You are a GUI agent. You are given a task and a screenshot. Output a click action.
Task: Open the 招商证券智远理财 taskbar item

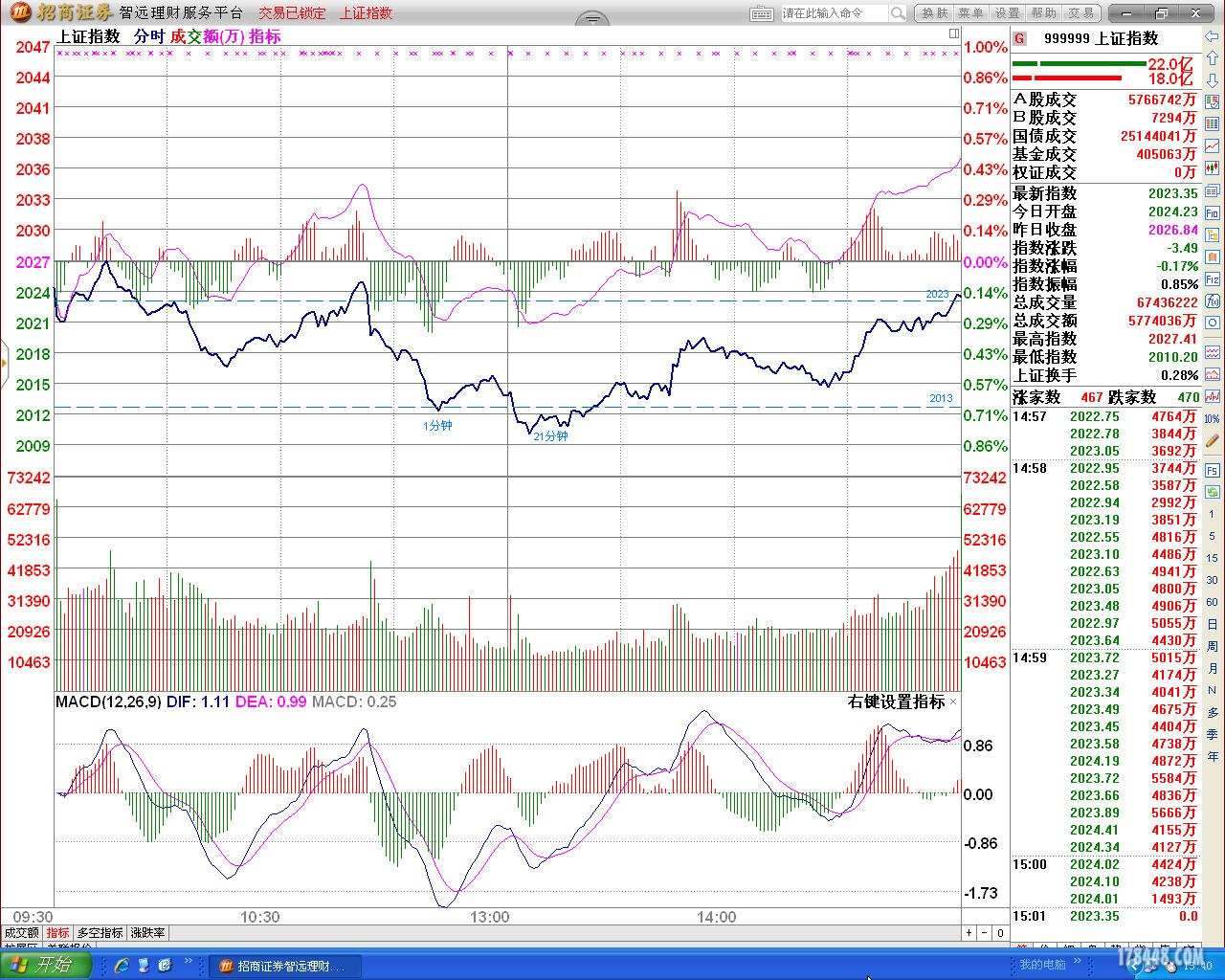[287, 966]
